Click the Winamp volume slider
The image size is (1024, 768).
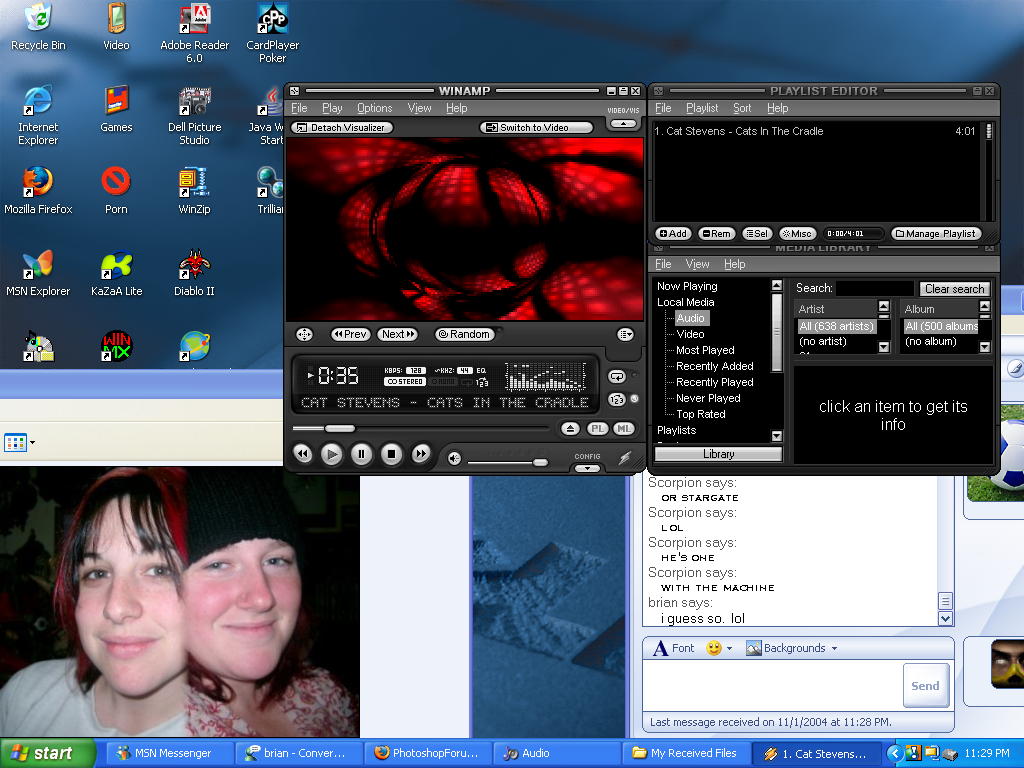540,462
